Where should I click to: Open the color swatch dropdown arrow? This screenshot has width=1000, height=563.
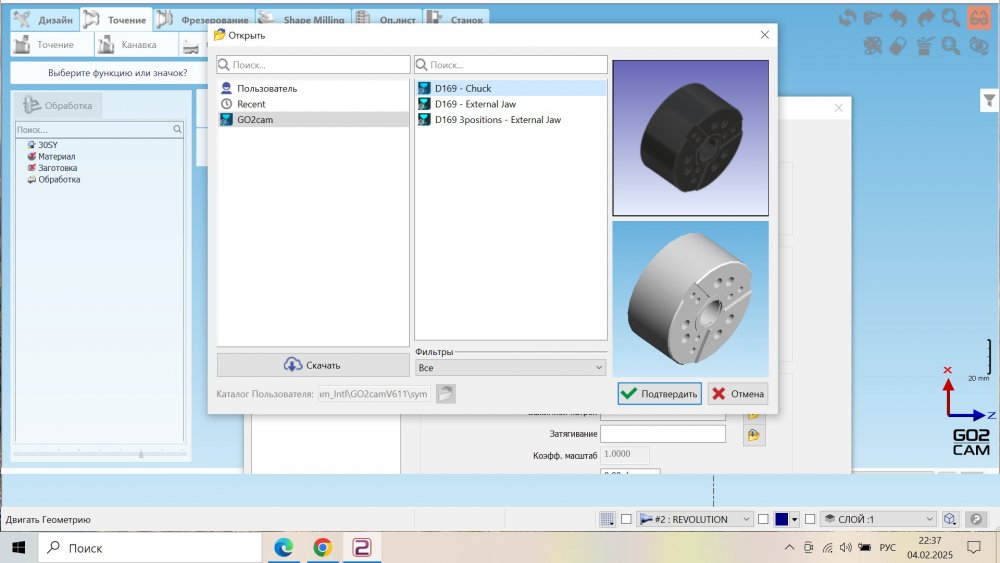(795, 520)
